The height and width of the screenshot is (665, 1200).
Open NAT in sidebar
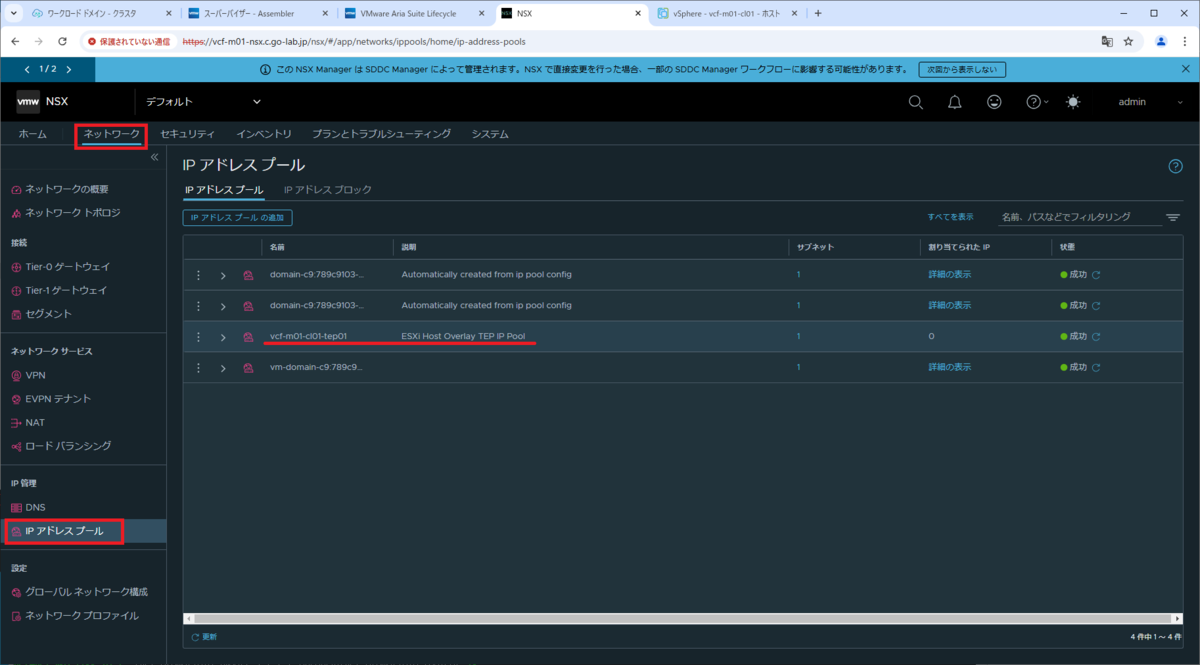pyautogui.click(x=35, y=423)
